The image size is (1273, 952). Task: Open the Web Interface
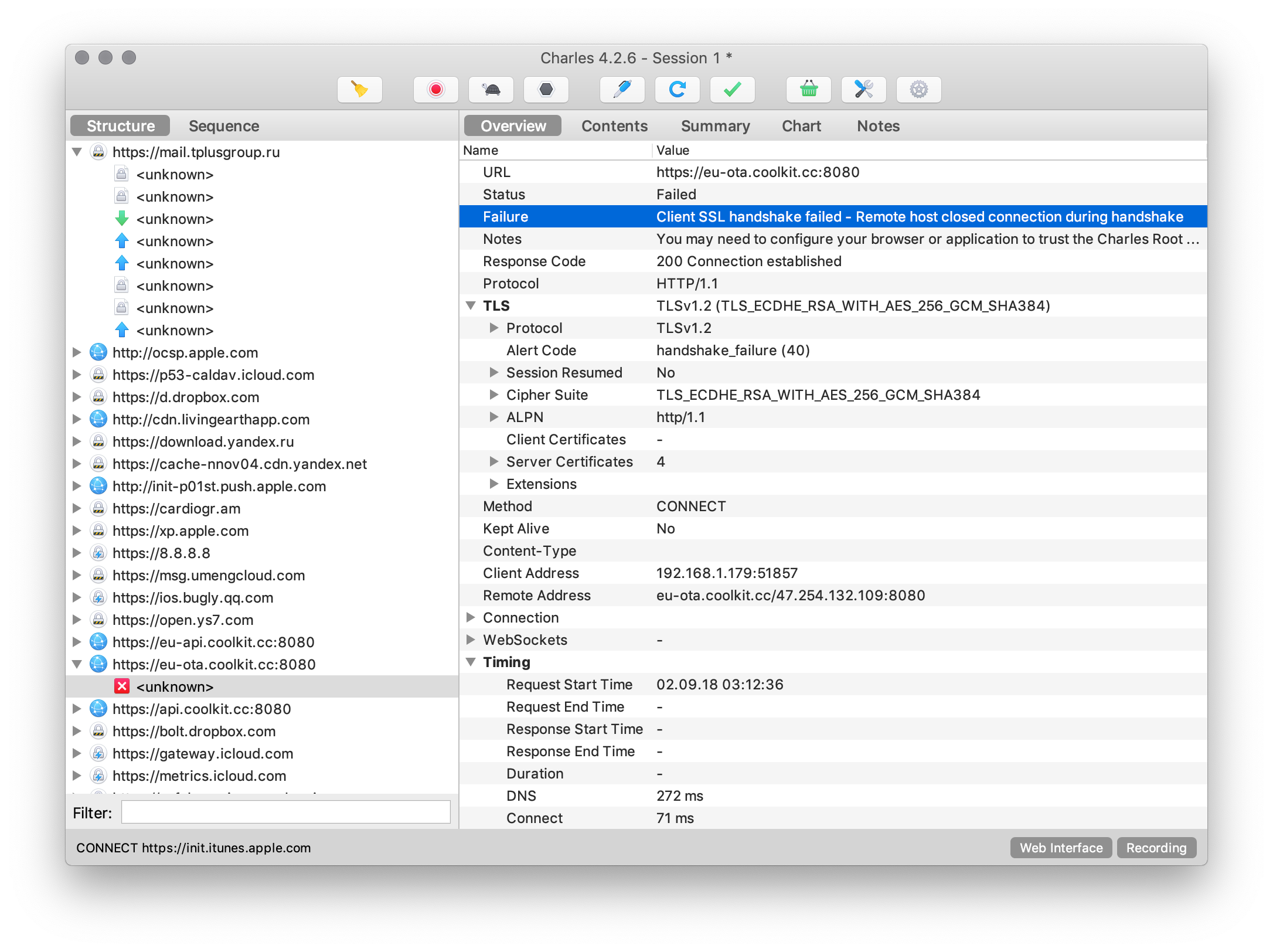pos(1060,848)
